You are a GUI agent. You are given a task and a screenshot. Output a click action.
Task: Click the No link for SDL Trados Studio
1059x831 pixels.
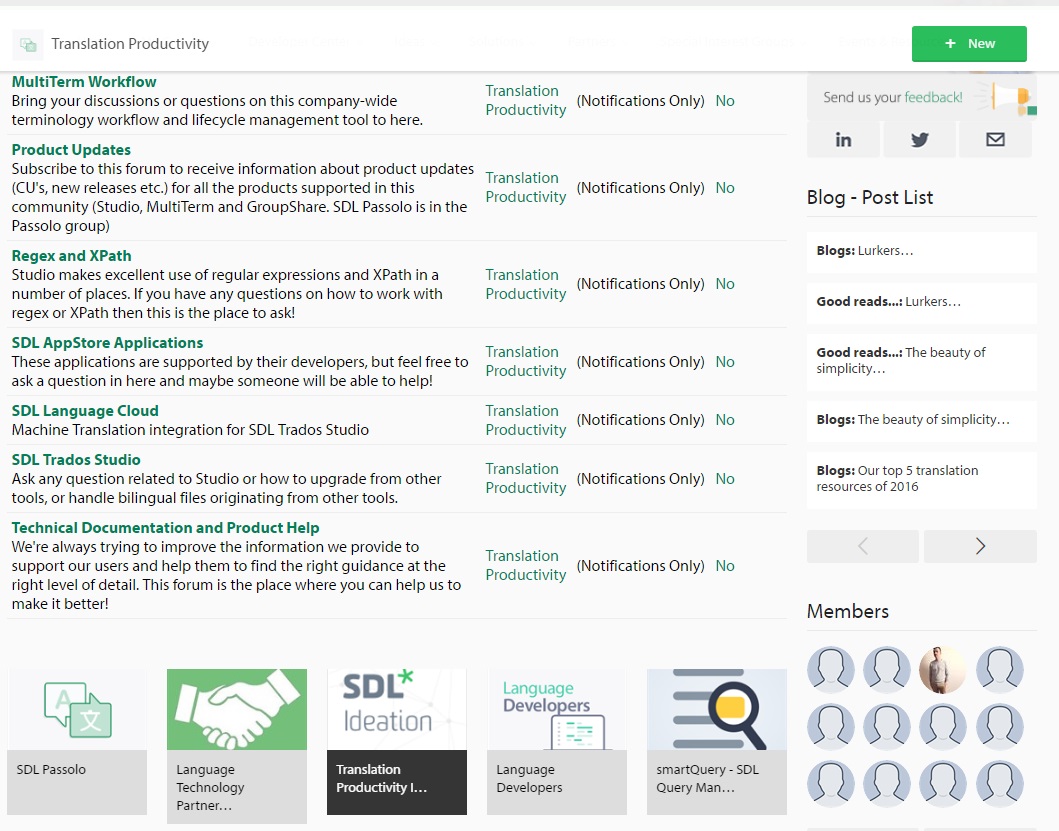(x=725, y=479)
